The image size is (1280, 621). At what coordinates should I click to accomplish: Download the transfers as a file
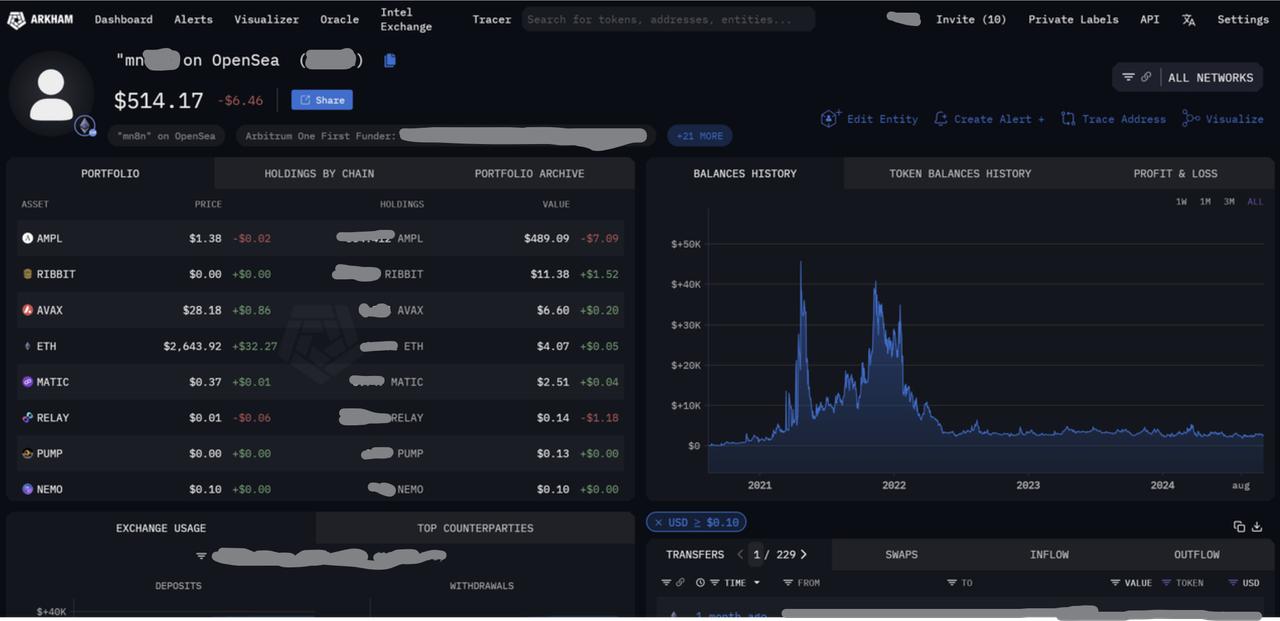point(1258,526)
